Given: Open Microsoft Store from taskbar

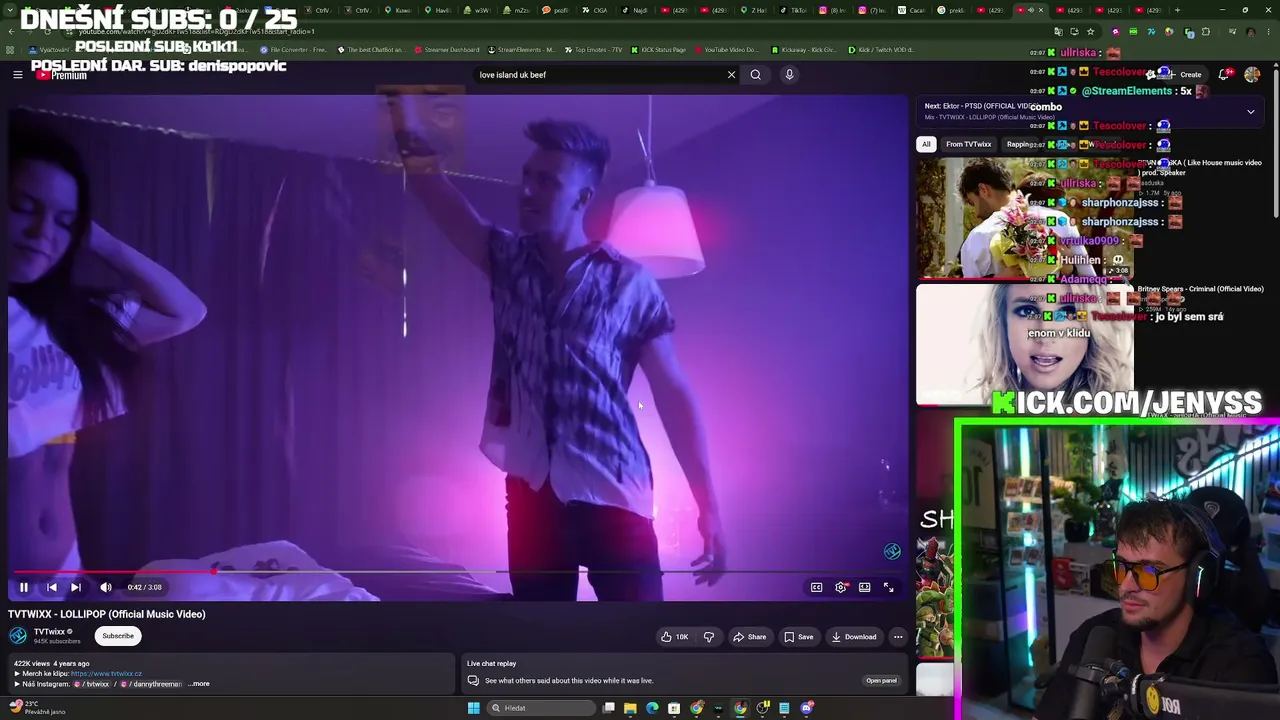Looking at the screenshot, I should 674,708.
